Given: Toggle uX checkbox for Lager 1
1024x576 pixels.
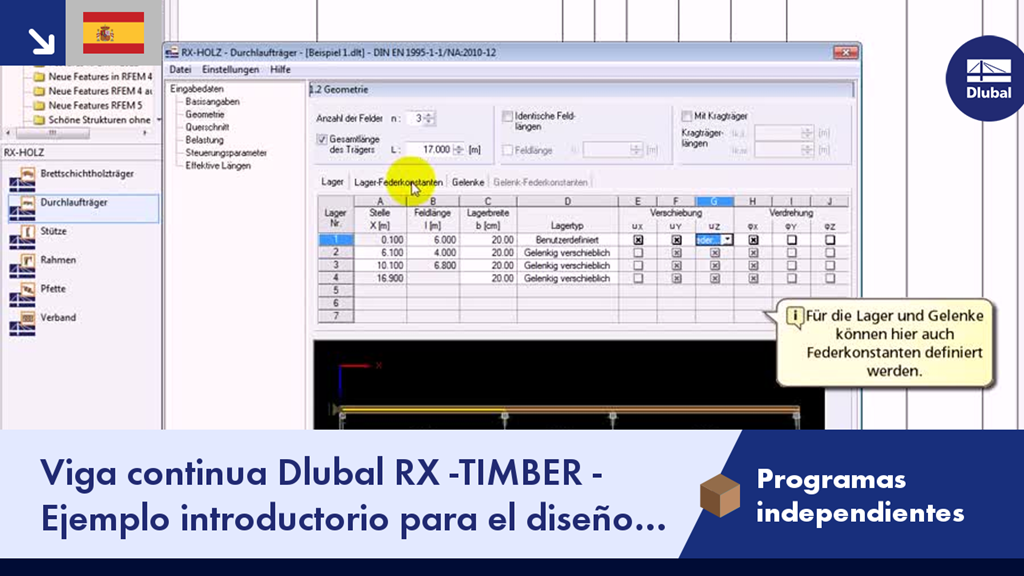Looking at the screenshot, I should [638, 240].
